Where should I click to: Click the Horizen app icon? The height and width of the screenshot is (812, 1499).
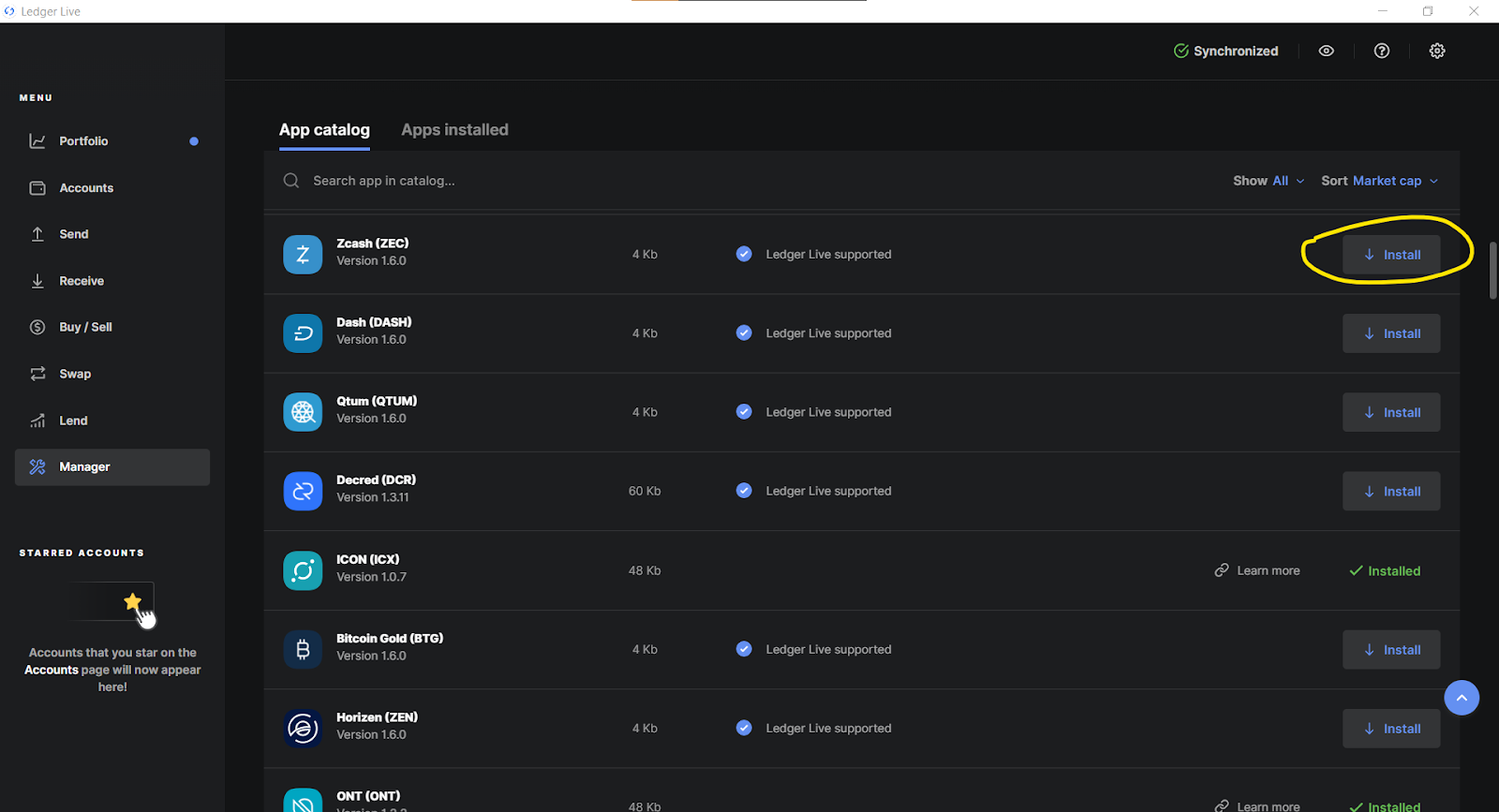(303, 728)
